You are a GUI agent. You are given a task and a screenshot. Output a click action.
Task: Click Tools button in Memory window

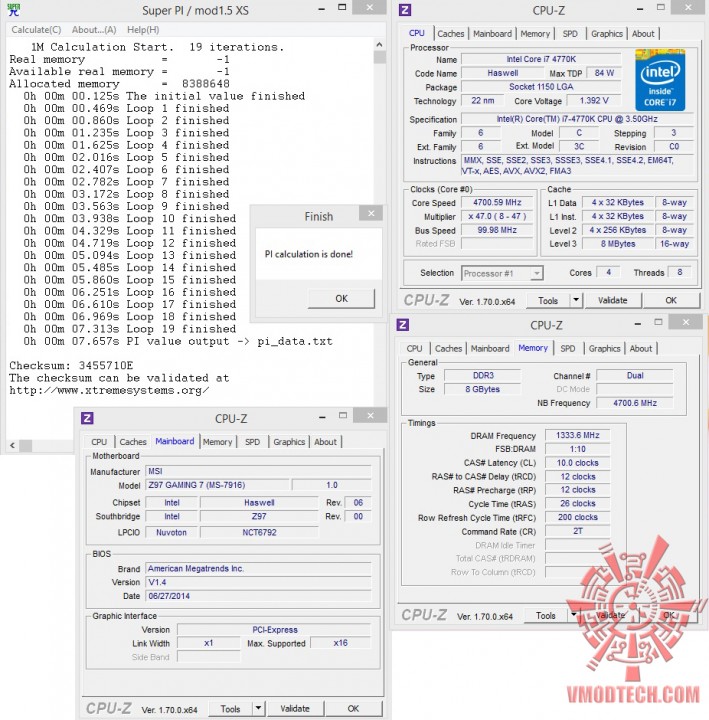(x=546, y=615)
